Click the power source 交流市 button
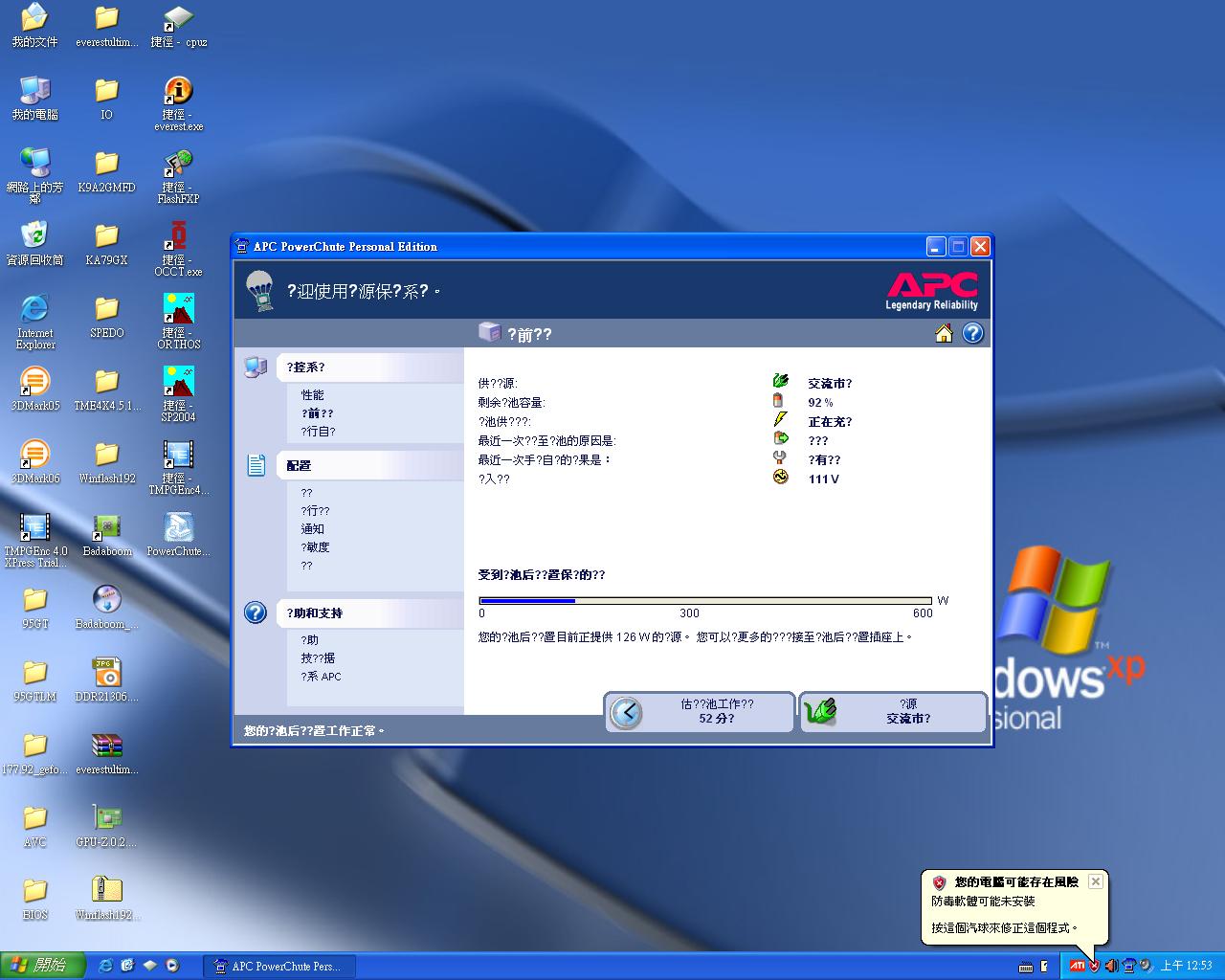Screen dimensions: 1225x980 click(x=893, y=712)
